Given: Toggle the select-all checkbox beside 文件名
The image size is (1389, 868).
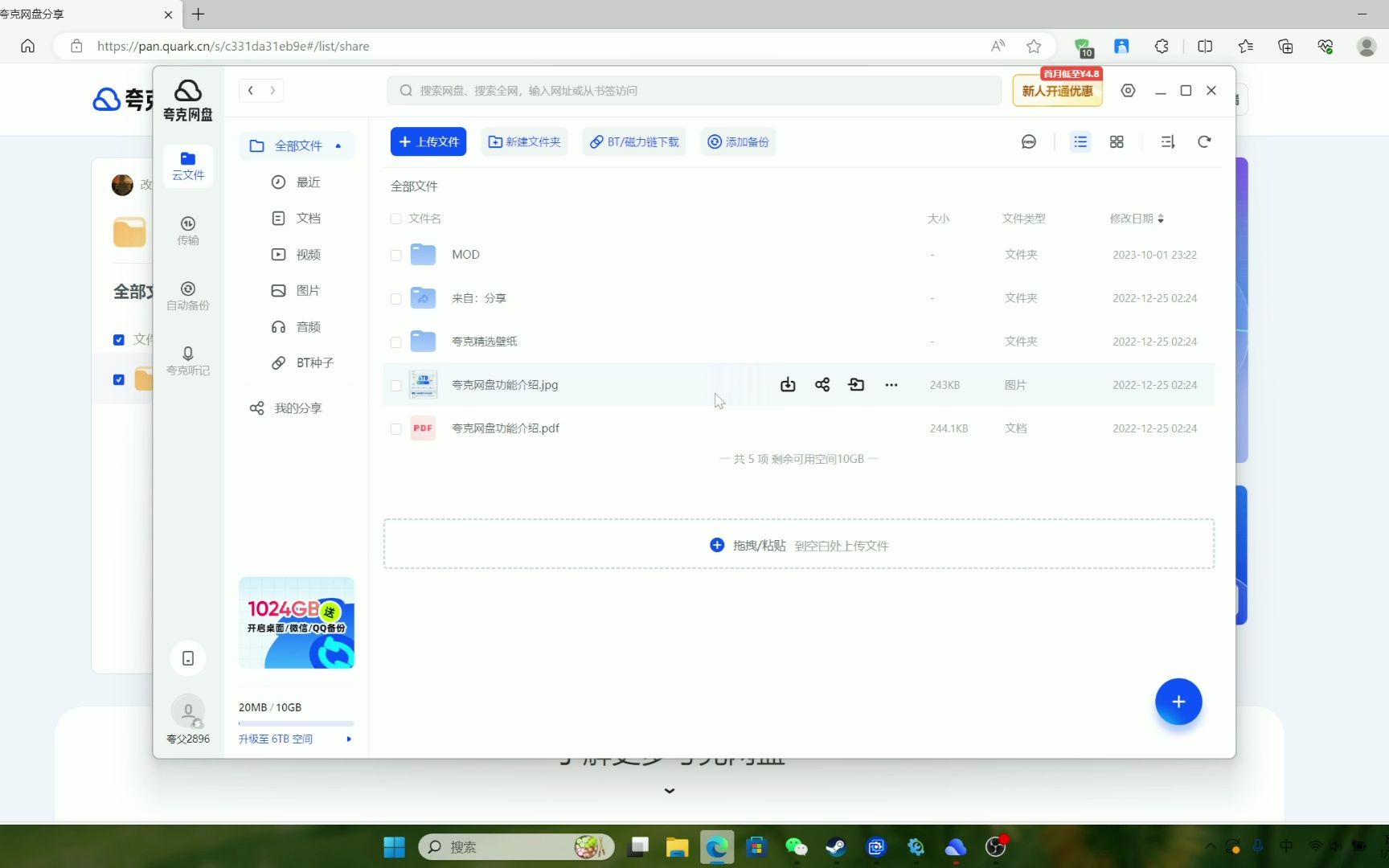Looking at the screenshot, I should pyautogui.click(x=395, y=219).
